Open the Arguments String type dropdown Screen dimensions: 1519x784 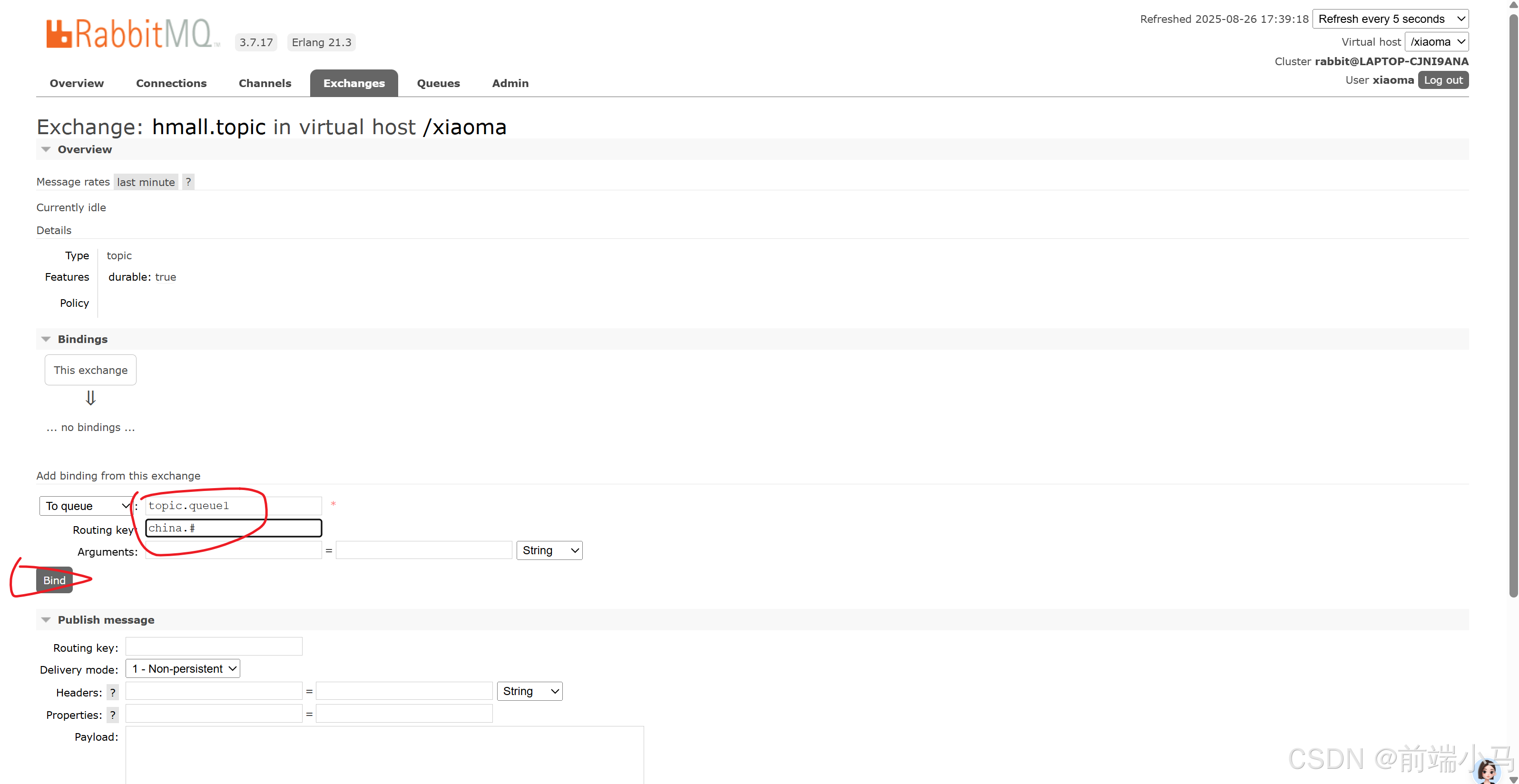pyautogui.click(x=549, y=550)
